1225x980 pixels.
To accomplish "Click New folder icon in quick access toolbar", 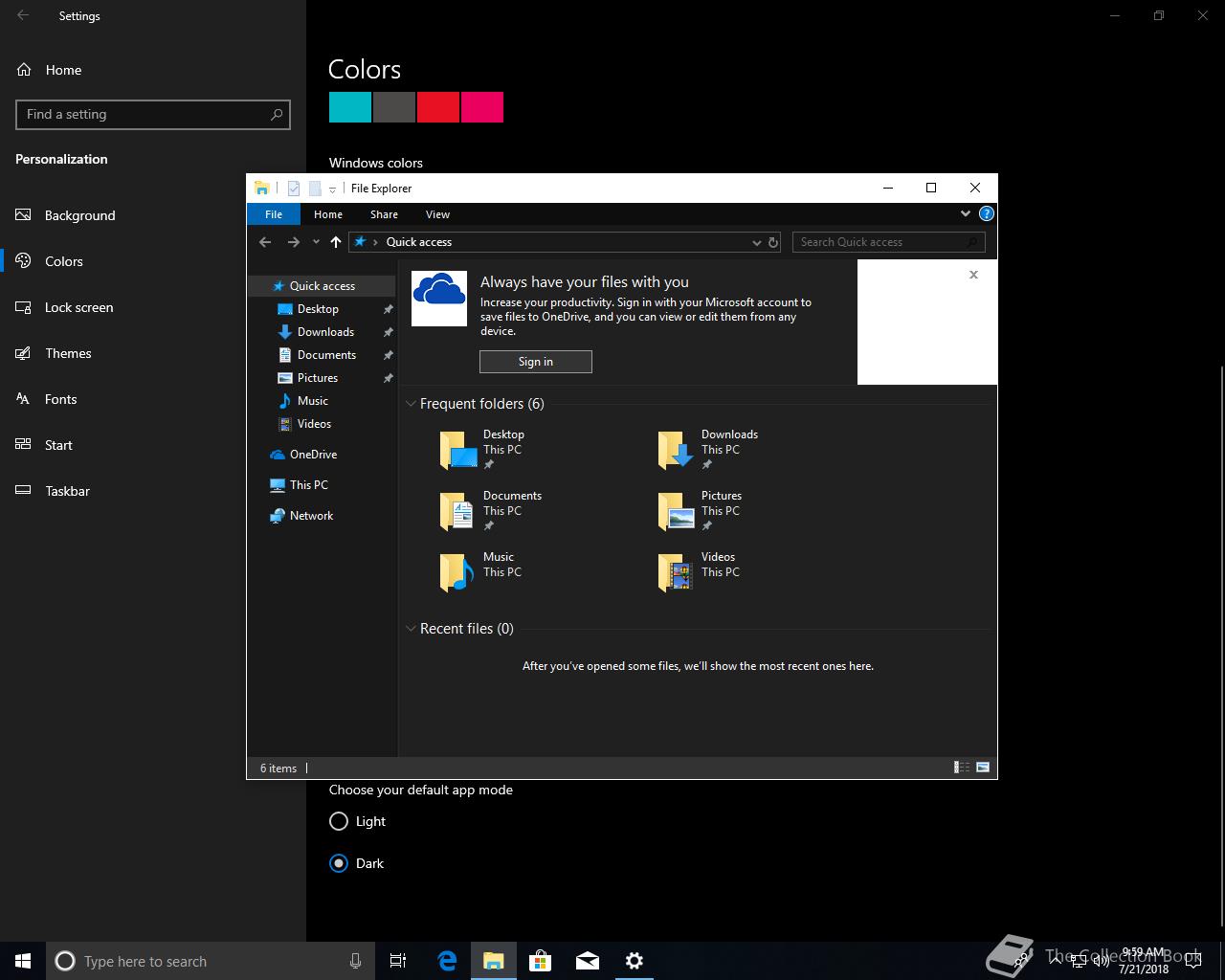I will tap(314, 189).
